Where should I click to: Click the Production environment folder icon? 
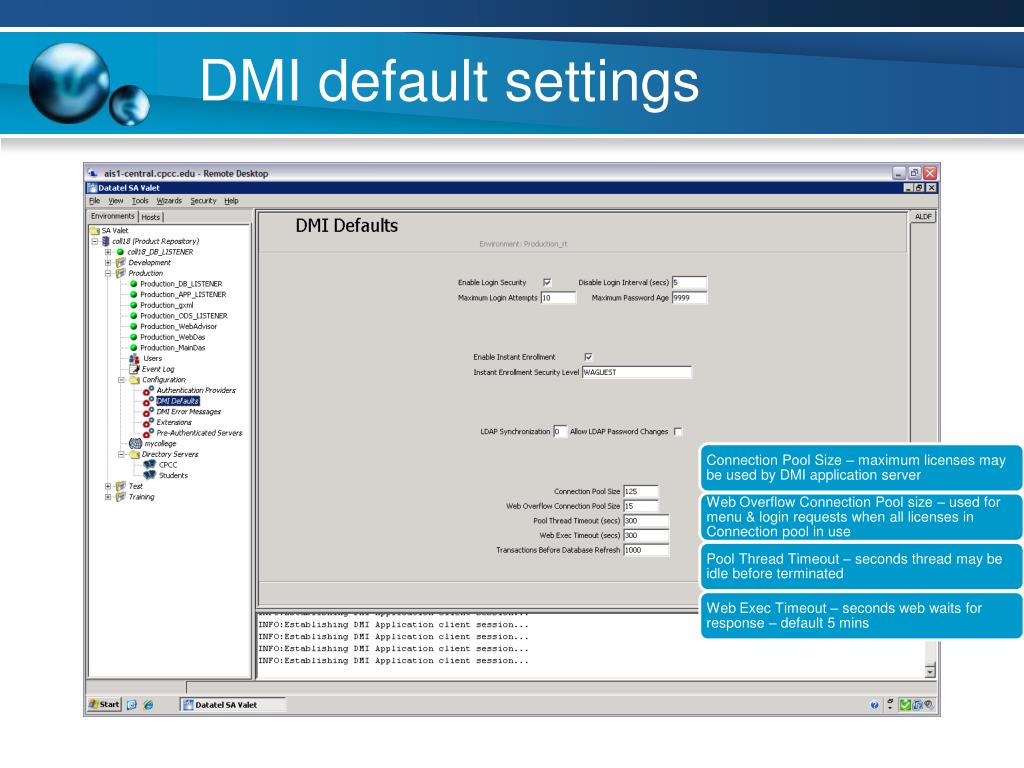pyautogui.click(x=121, y=273)
